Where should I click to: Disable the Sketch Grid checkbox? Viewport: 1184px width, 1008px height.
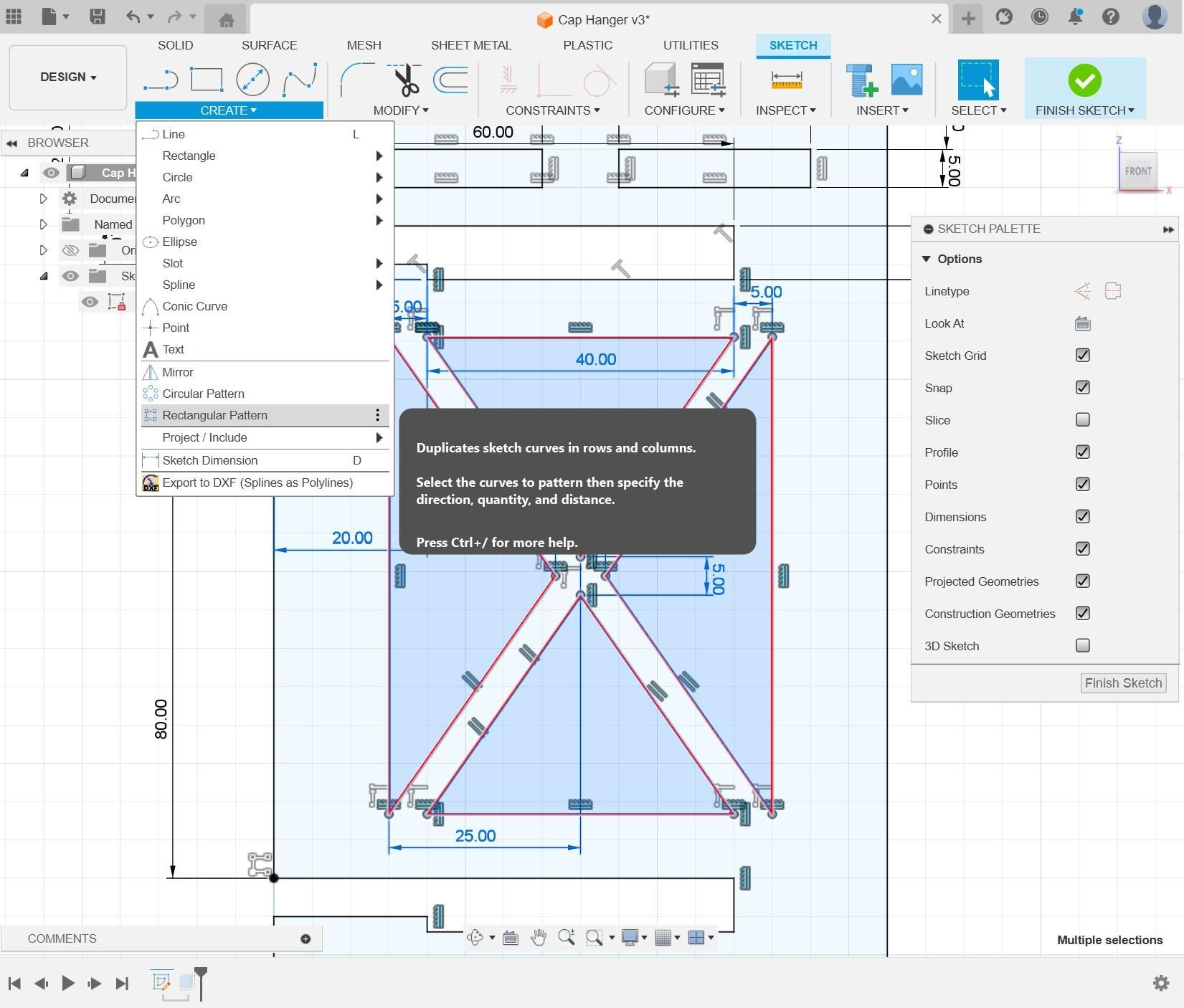point(1082,356)
